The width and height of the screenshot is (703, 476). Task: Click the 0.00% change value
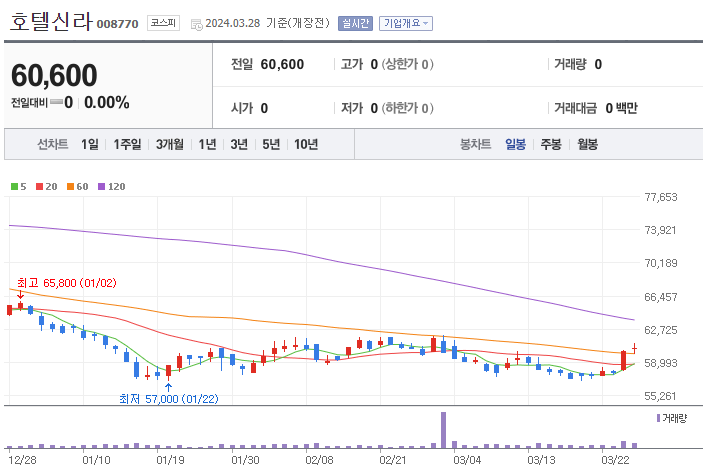(x=107, y=103)
